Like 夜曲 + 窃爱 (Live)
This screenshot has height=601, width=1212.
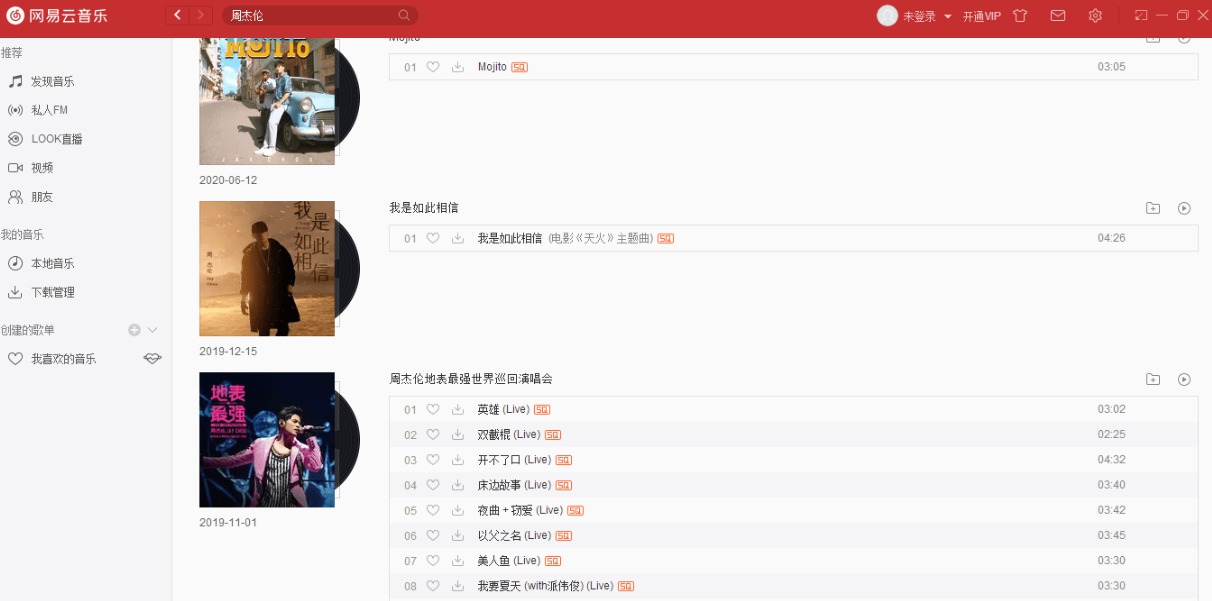coord(433,510)
